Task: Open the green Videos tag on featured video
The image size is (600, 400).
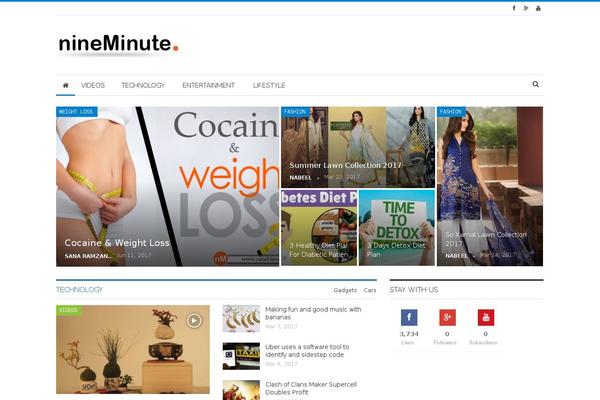Action: coord(68,310)
